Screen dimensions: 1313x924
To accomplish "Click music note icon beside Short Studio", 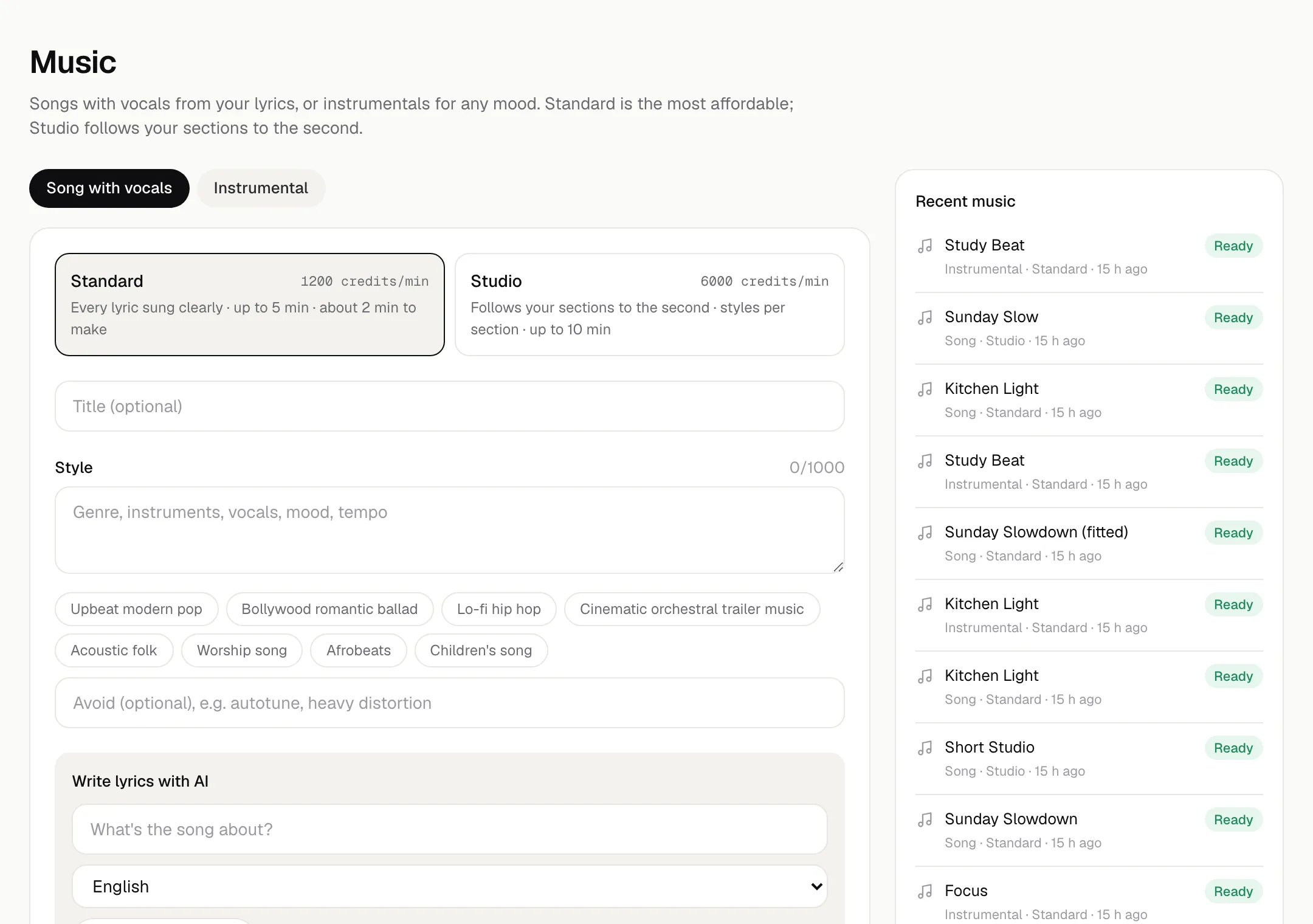I will 925,748.
